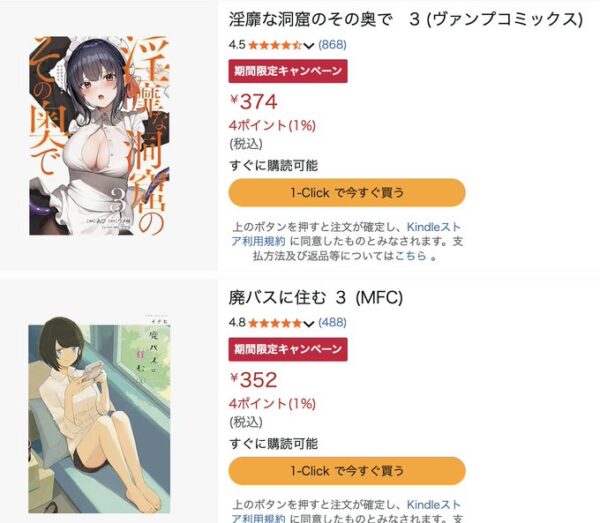The image size is (600, 523).
Task: Click the second 期間限定キャンペーン badge
Action: tap(288, 349)
